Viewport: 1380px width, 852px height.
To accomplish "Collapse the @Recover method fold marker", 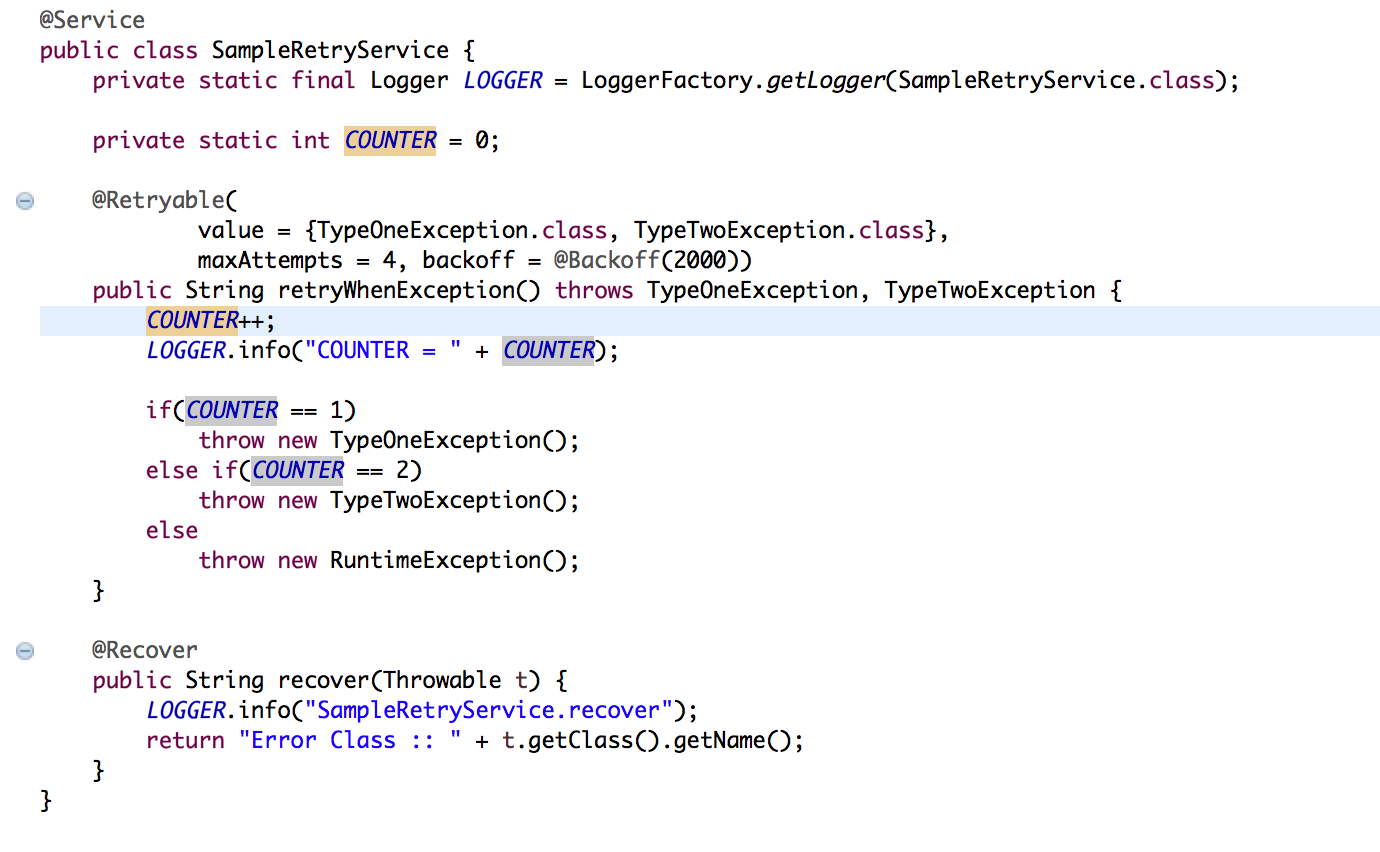I will (25, 651).
